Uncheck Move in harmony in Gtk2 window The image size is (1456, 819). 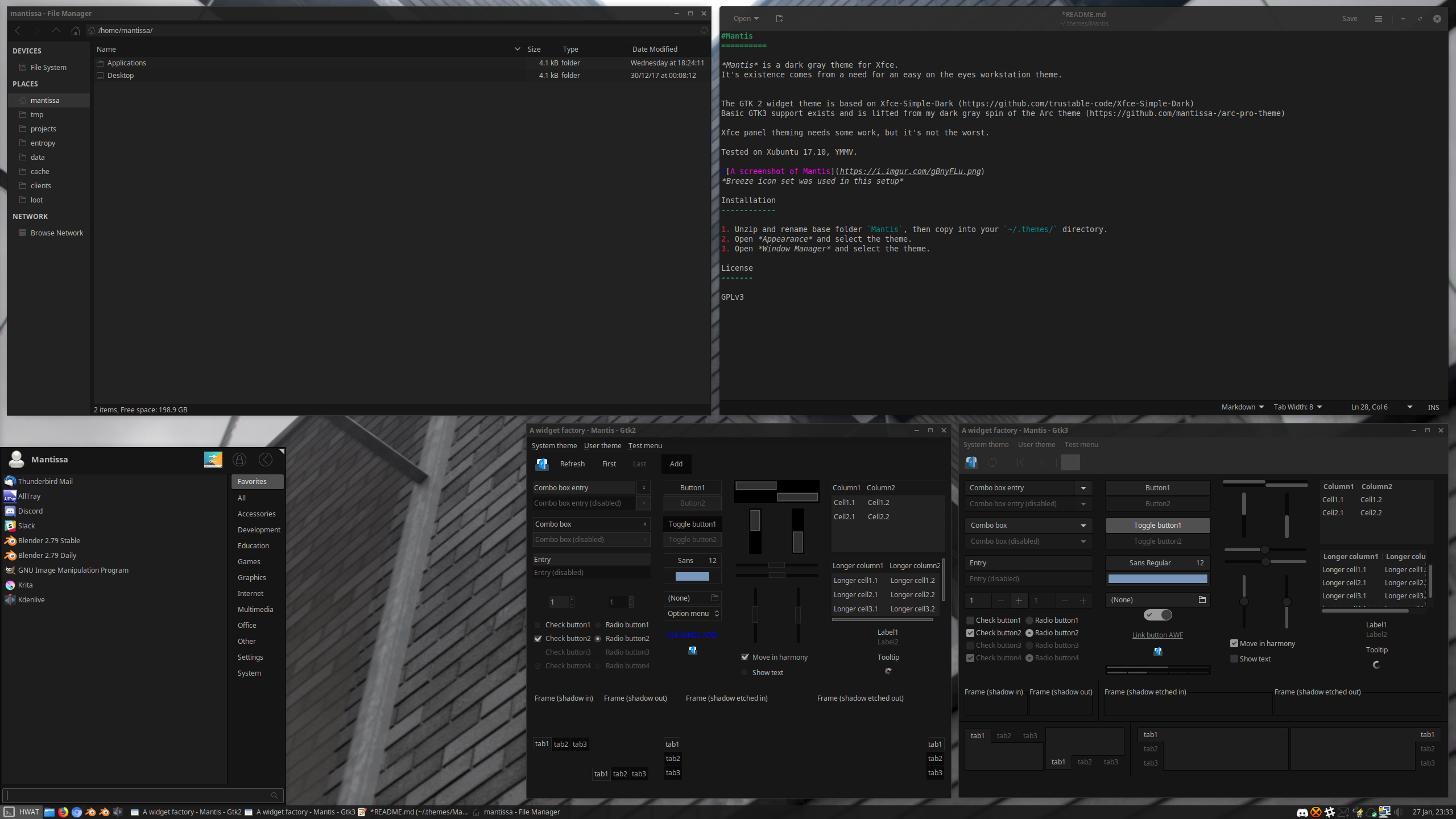pyautogui.click(x=745, y=657)
